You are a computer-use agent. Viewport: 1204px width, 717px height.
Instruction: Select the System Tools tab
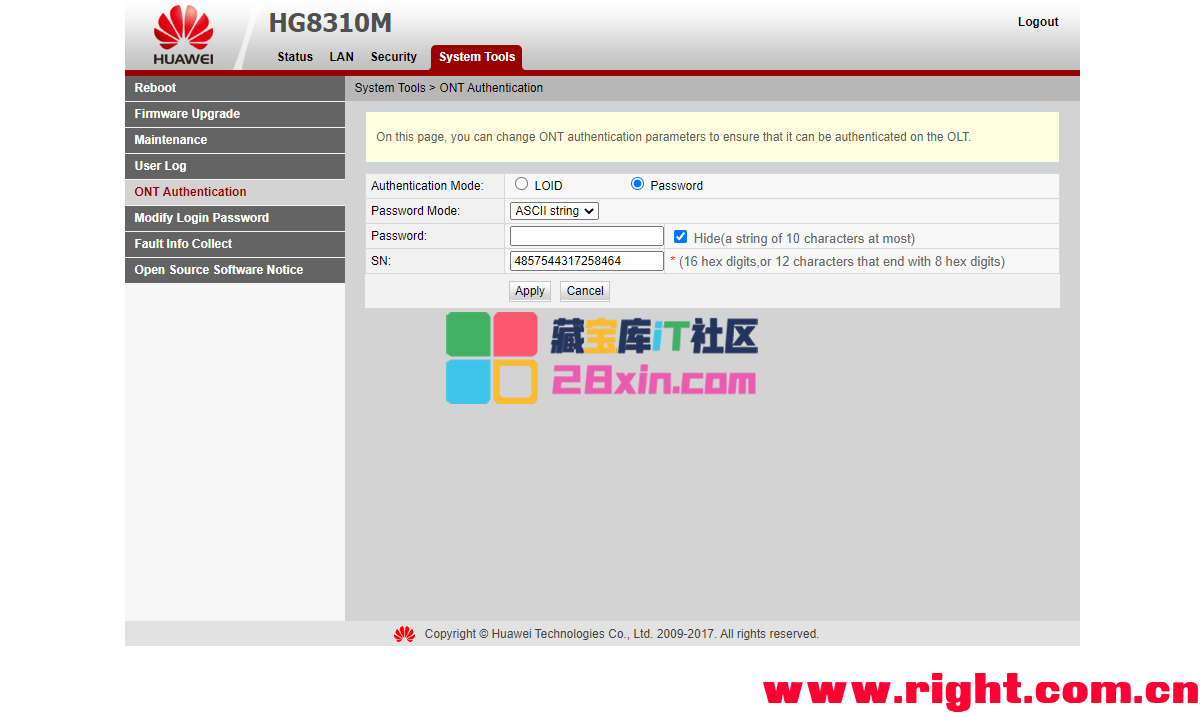[477, 57]
